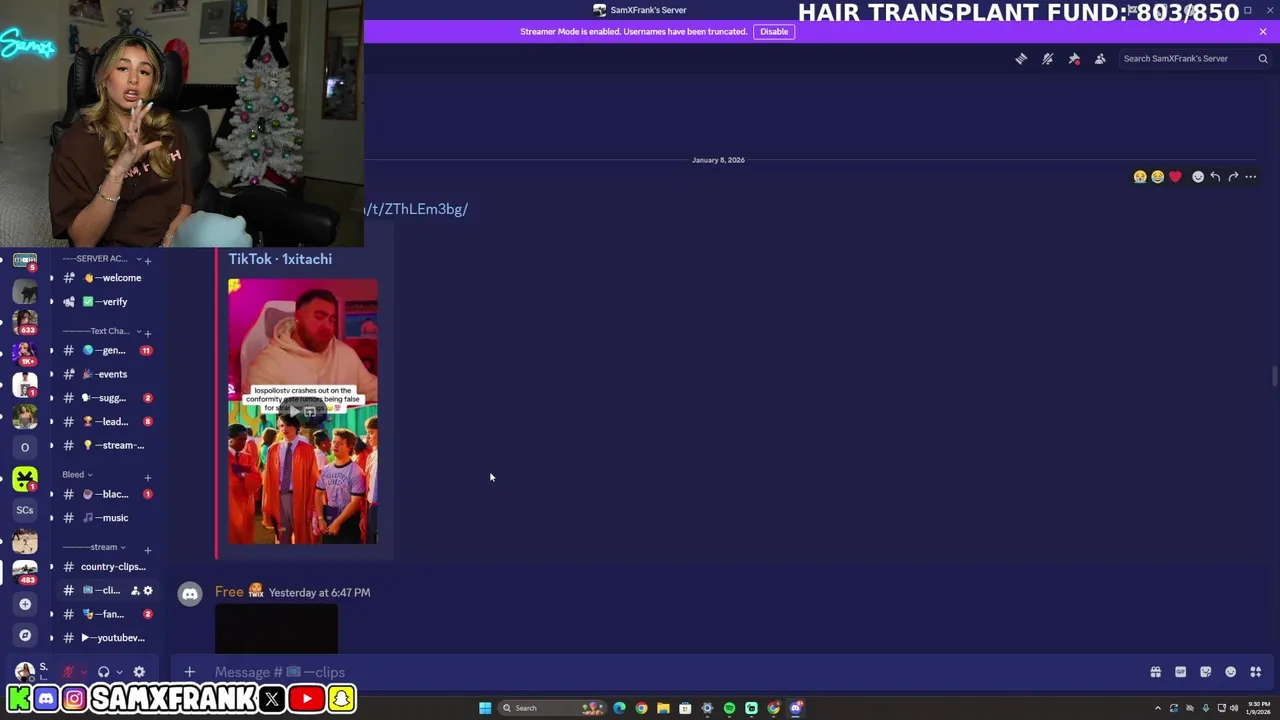Viewport: 1280px width, 720px height.
Task: React with the red heart emoji
Action: click(1175, 177)
